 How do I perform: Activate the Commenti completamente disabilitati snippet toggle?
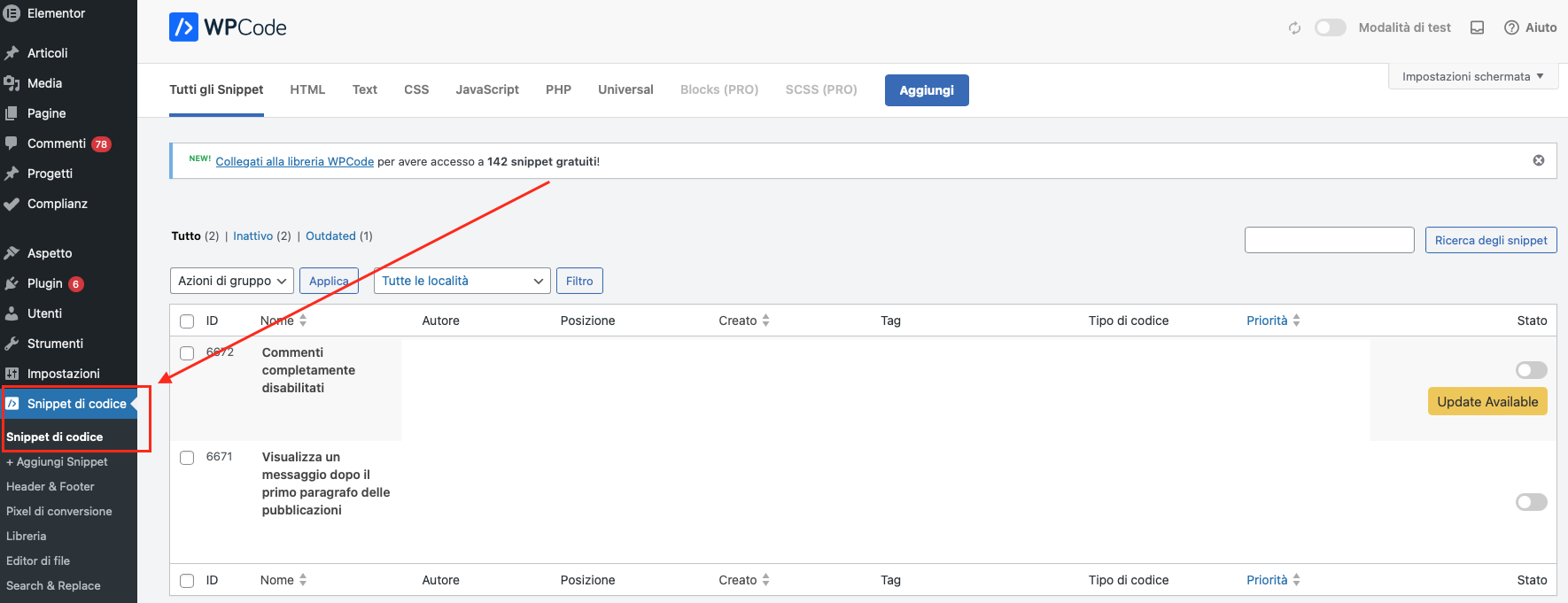(1531, 370)
